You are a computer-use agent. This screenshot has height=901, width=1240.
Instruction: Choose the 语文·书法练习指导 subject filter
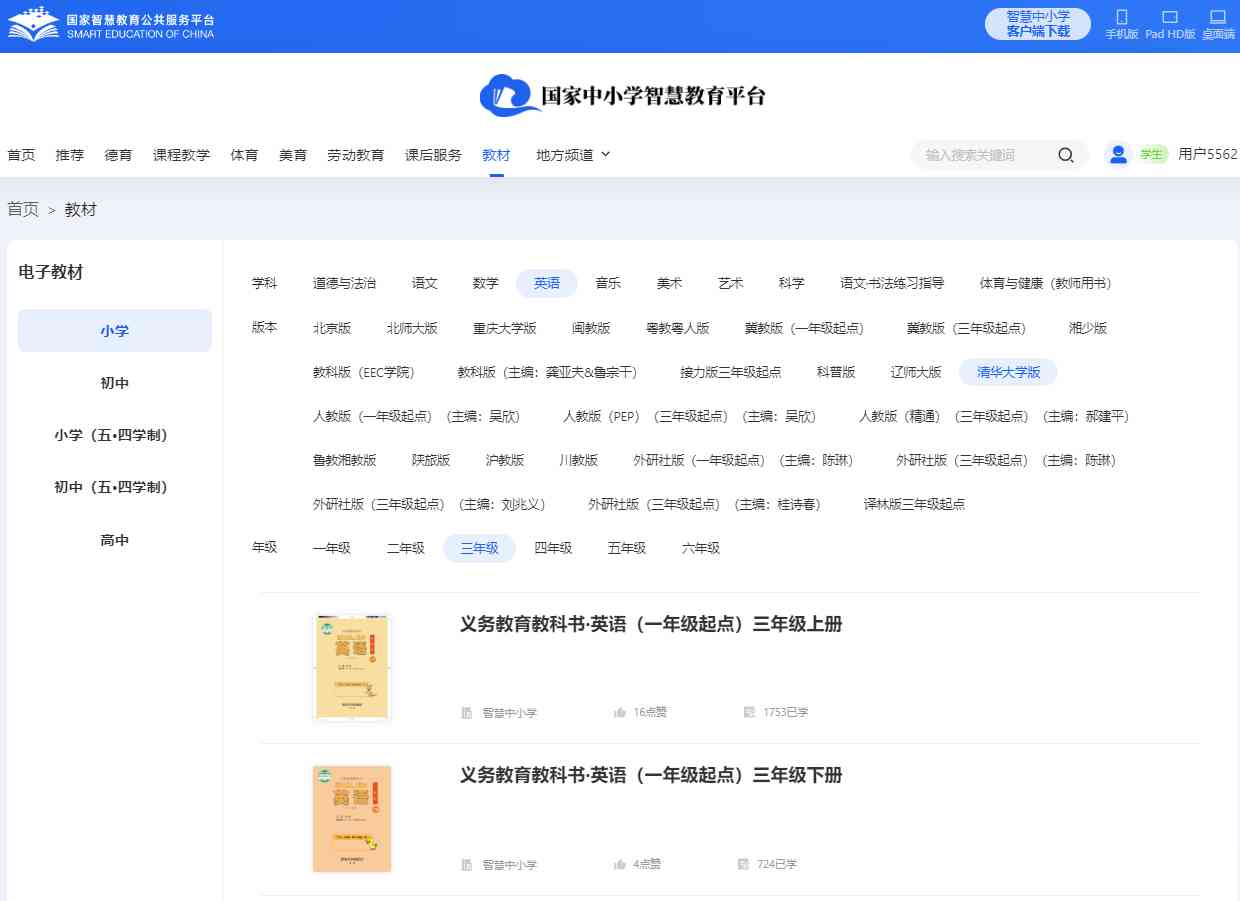coord(892,283)
